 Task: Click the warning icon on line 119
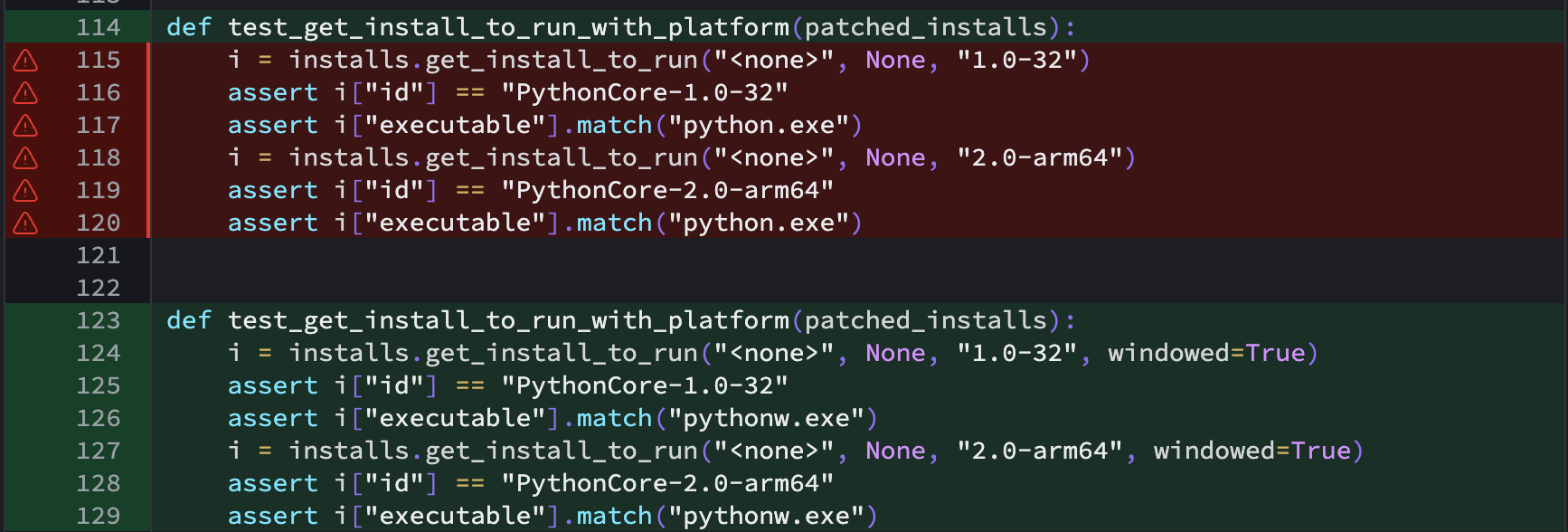click(x=25, y=191)
